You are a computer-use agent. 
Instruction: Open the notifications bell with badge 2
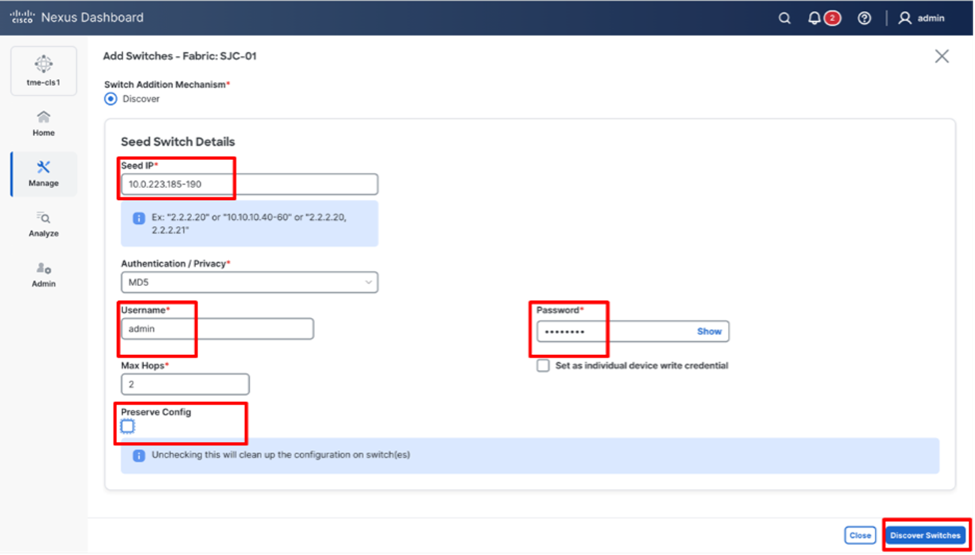(x=824, y=18)
